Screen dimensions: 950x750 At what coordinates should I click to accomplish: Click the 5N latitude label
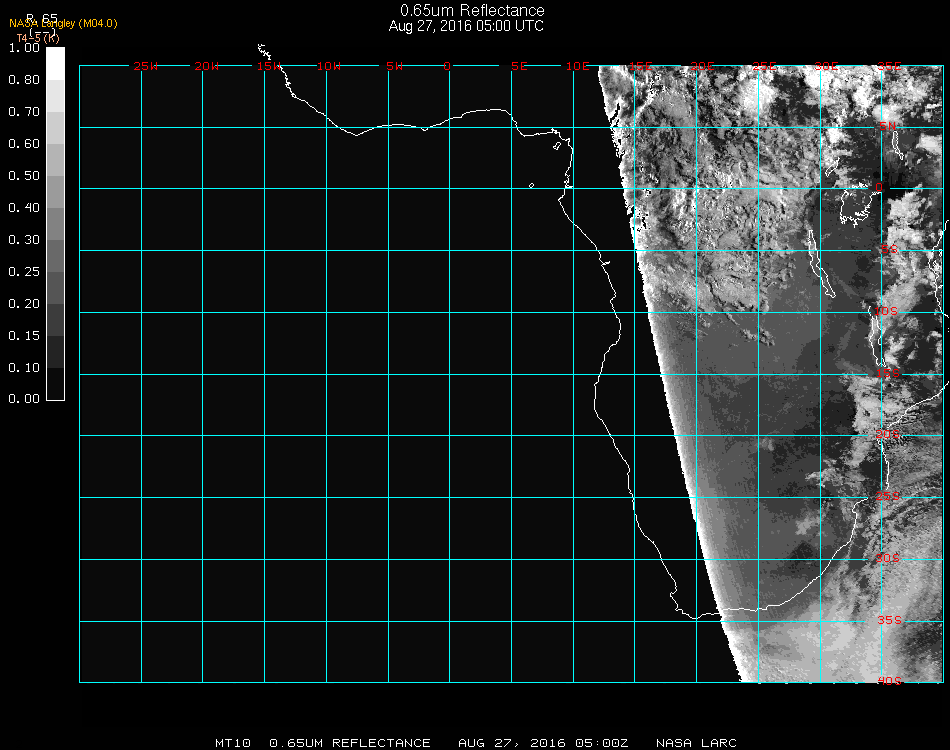[x=887, y=126]
